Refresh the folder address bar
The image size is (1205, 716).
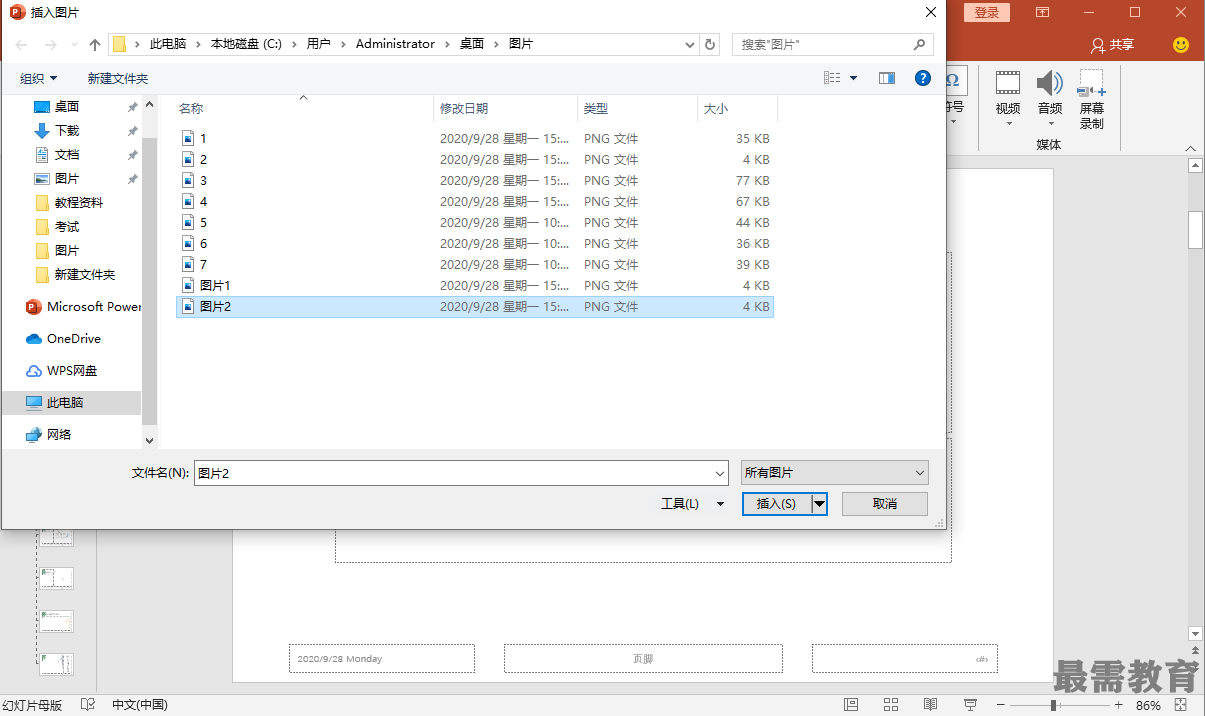click(x=710, y=44)
